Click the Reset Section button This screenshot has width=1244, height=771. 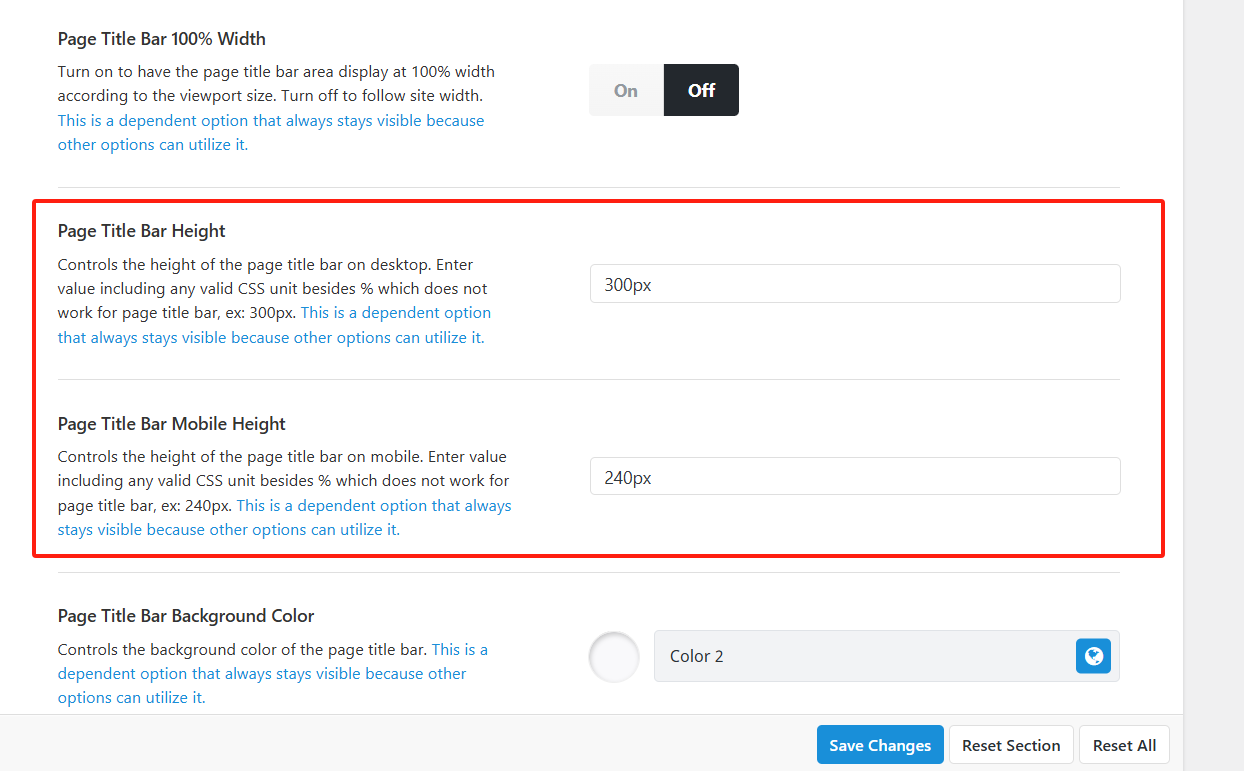[x=1010, y=745]
